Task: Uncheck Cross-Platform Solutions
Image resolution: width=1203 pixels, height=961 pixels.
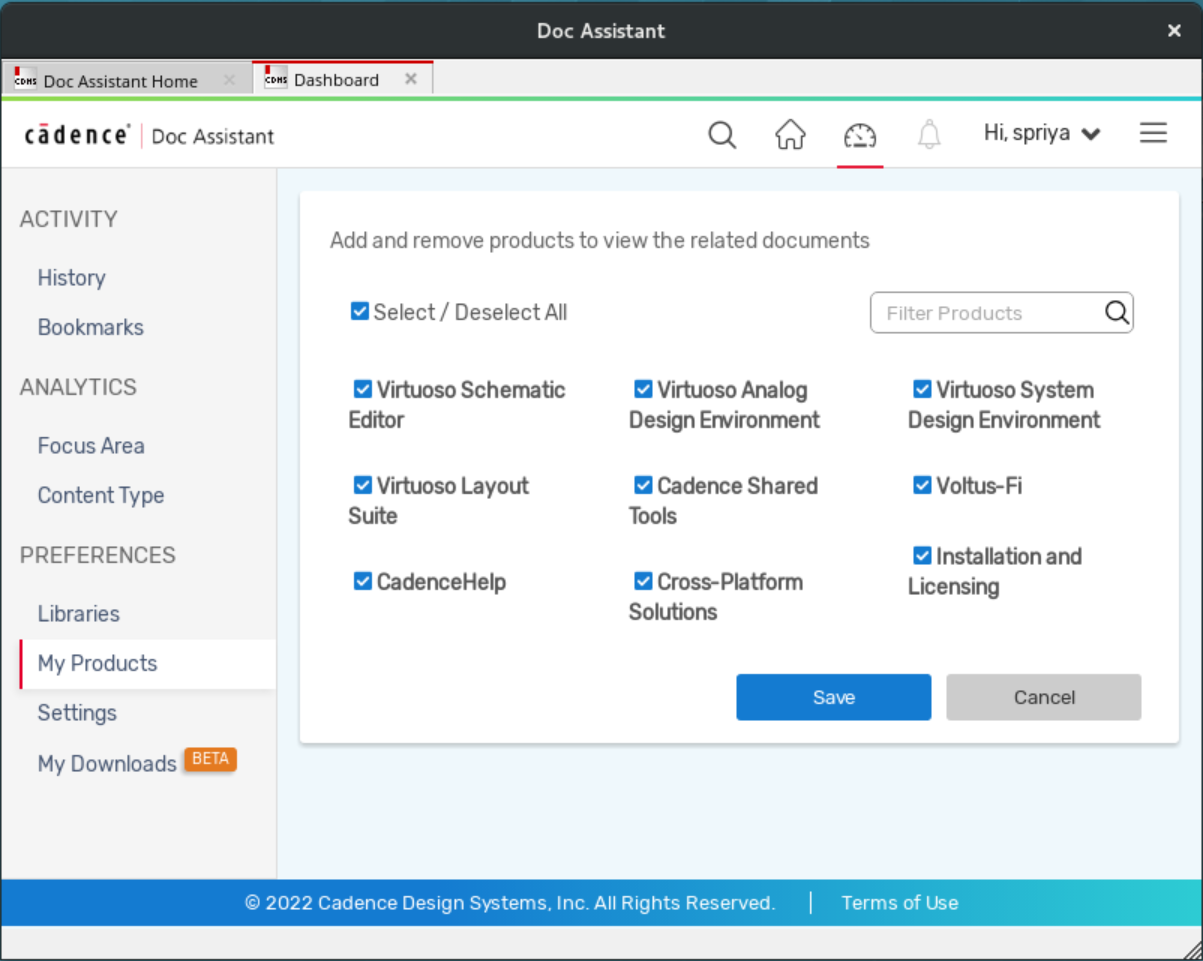Action: [x=643, y=580]
